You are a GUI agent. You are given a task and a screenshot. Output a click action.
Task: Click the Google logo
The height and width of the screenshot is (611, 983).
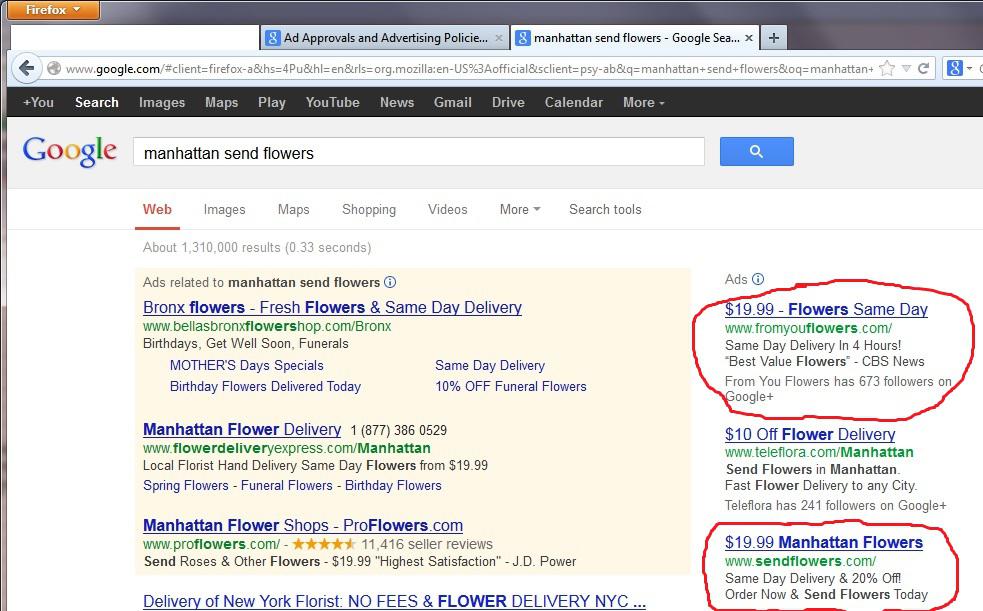coord(70,151)
